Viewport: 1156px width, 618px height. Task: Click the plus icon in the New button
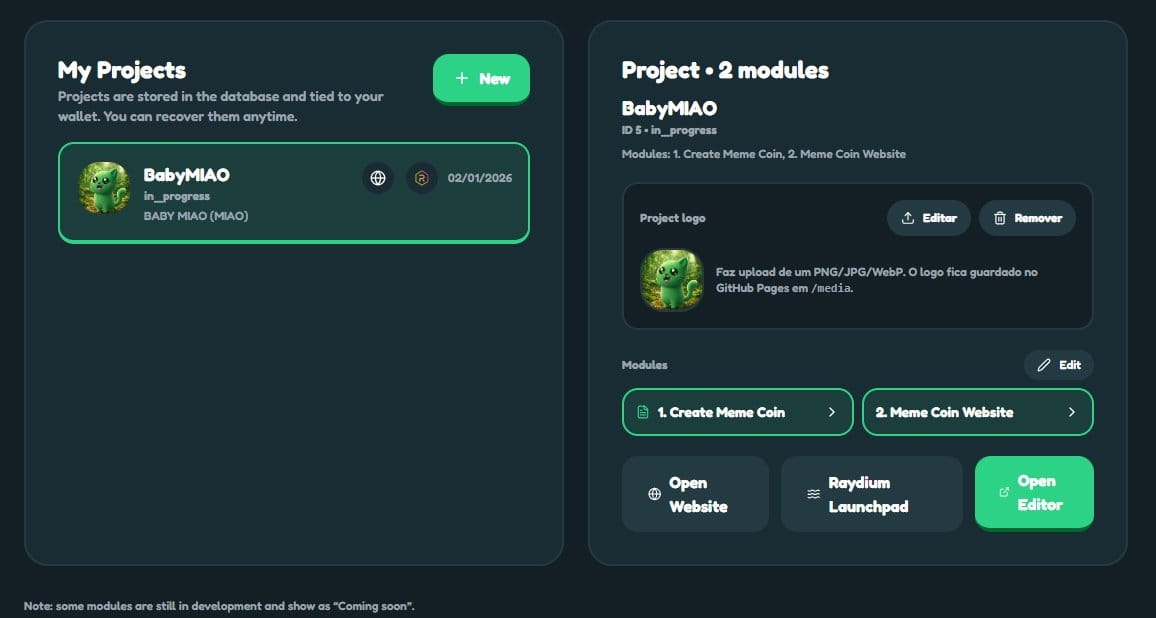(x=461, y=79)
